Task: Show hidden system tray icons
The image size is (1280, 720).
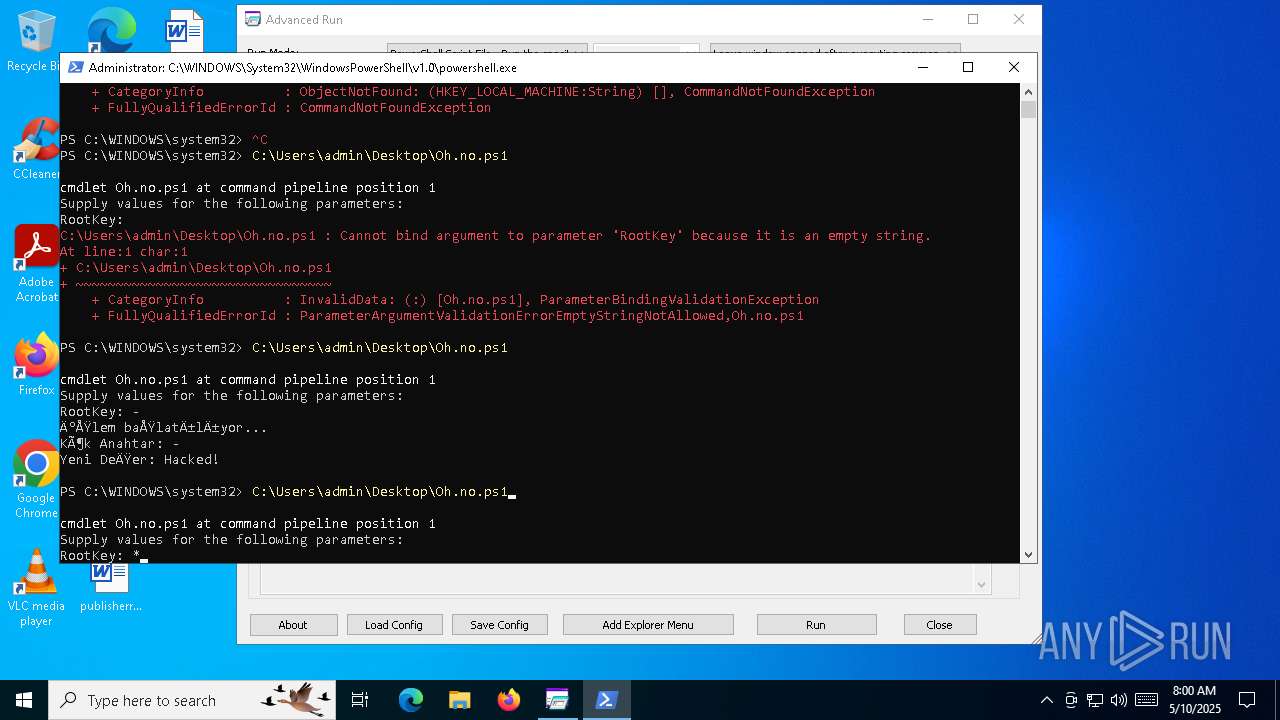Action: (1047, 700)
